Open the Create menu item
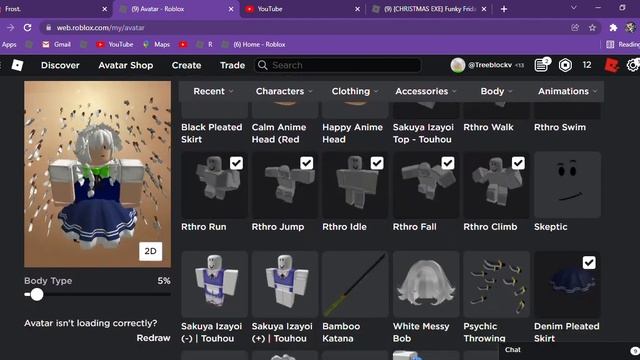Viewport: 640px width, 360px height. (186, 65)
